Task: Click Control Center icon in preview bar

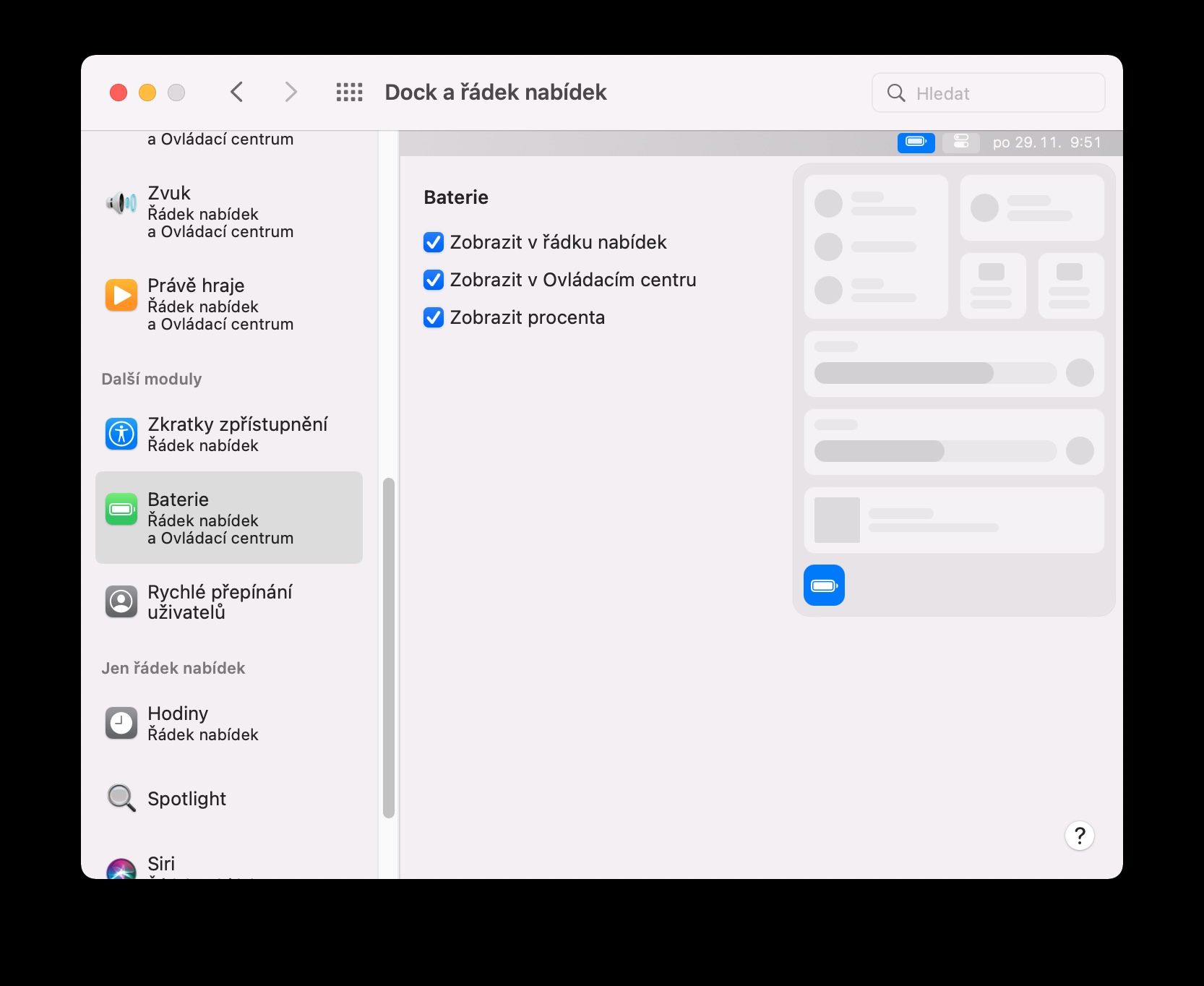Action: pos(961,142)
